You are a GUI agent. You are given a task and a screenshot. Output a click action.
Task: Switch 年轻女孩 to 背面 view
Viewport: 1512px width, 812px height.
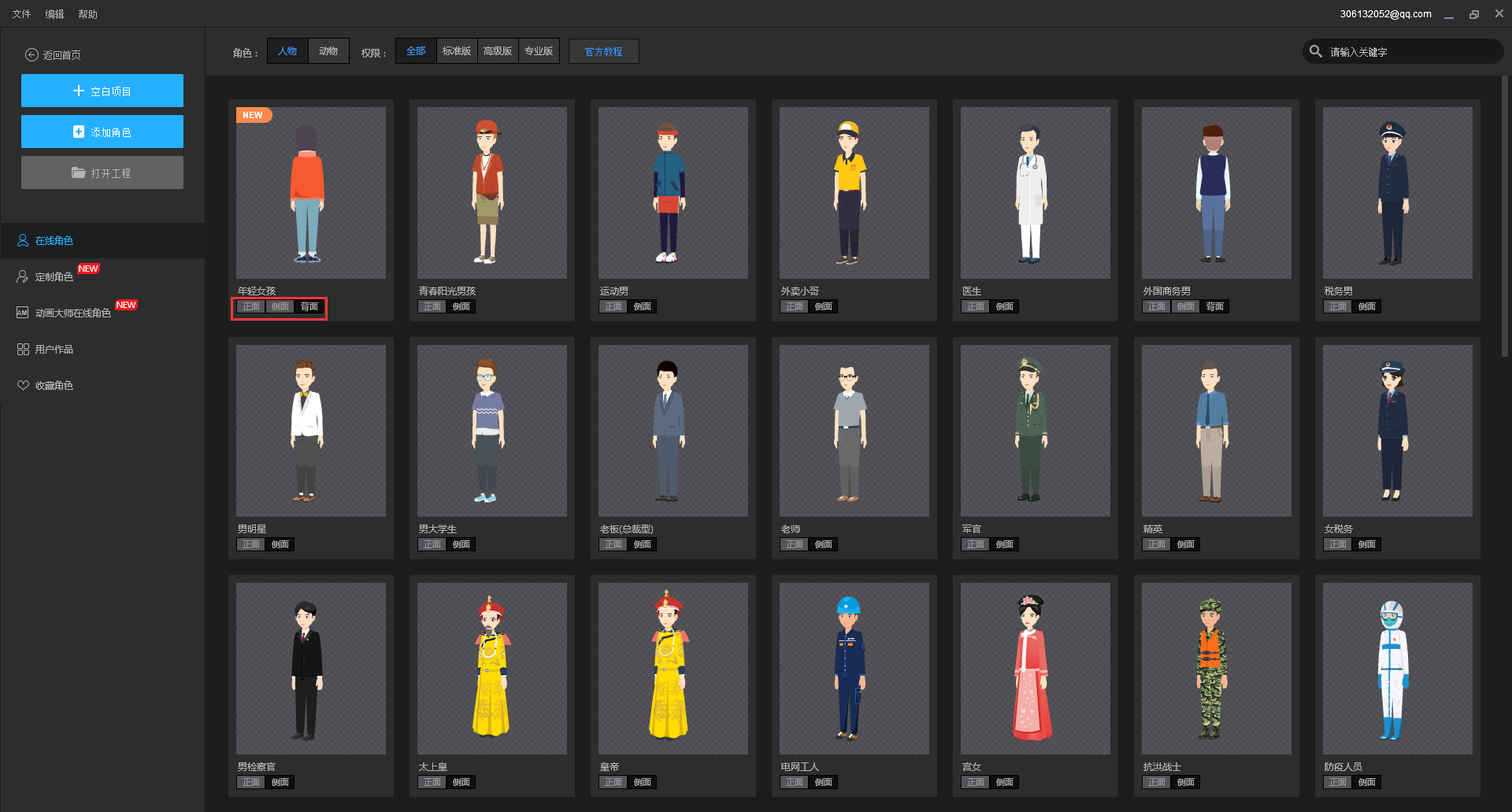coord(309,306)
